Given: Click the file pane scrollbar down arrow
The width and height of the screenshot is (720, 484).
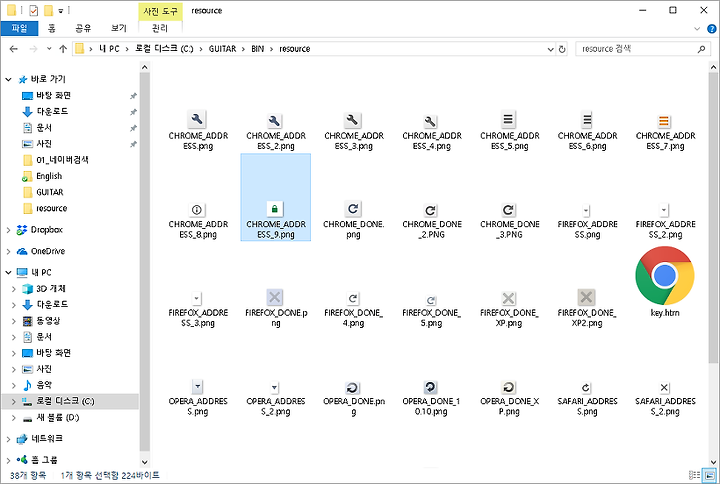Looking at the screenshot, I should [x=713, y=462].
